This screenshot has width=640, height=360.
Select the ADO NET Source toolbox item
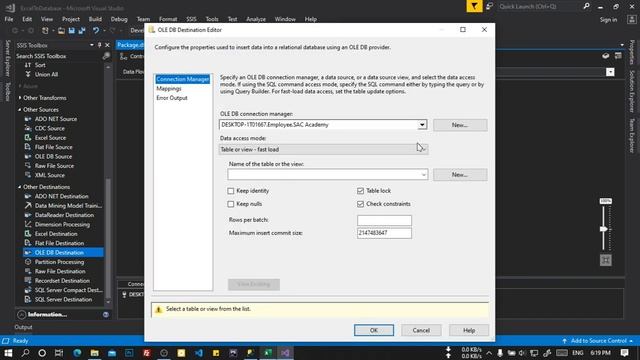tap(56, 119)
